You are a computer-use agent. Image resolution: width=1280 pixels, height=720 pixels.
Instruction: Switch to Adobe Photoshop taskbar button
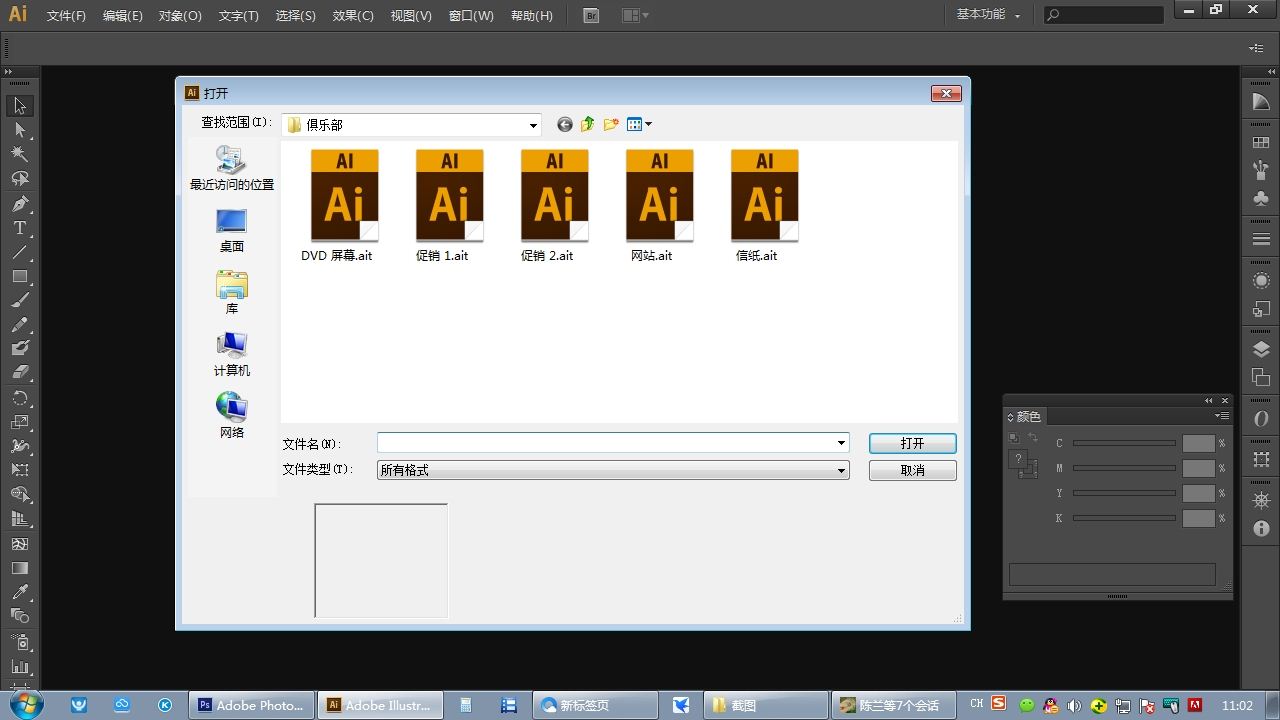[253, 705]
